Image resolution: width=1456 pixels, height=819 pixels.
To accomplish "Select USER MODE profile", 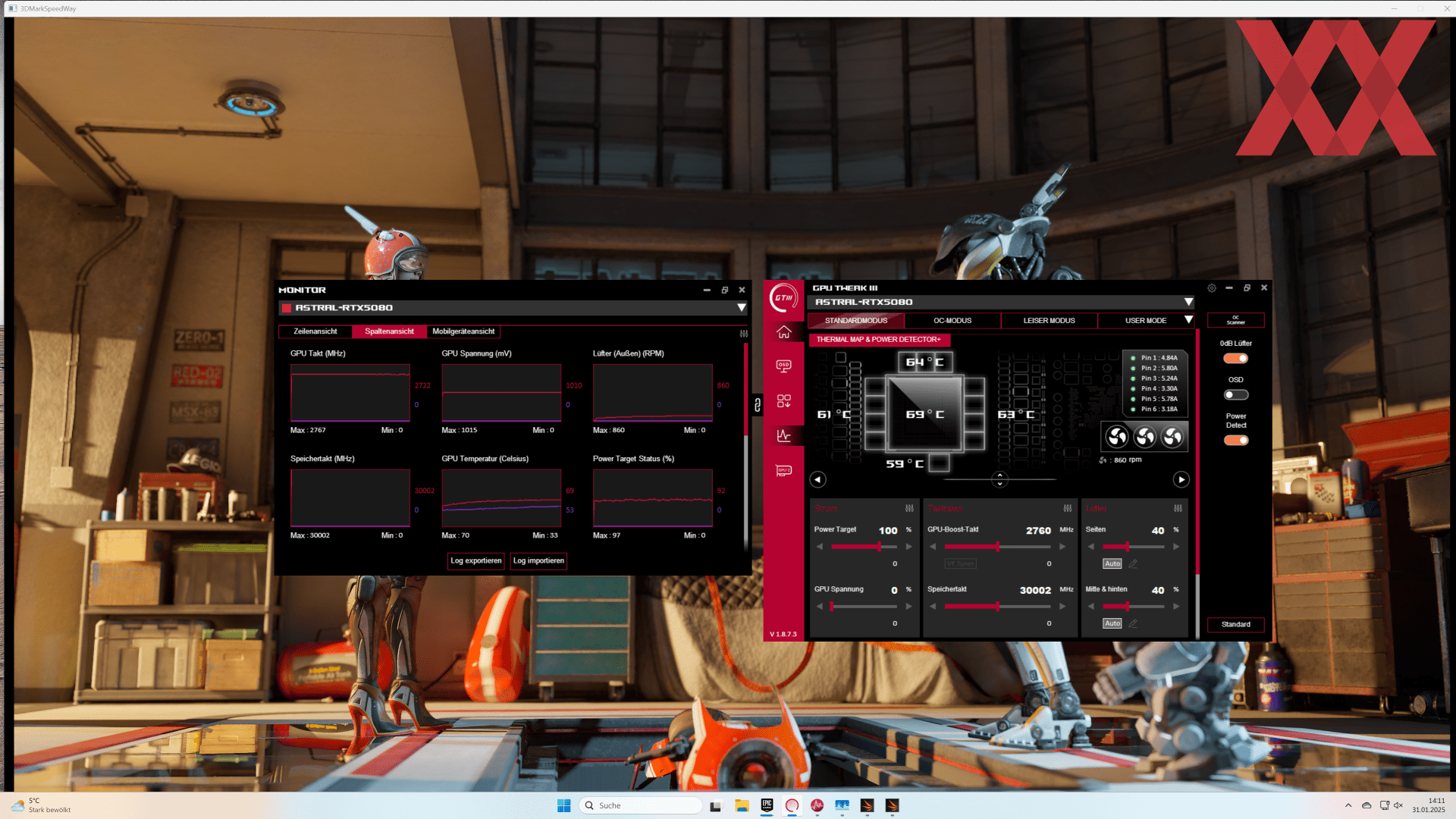I will click(x=1145, y=321).
